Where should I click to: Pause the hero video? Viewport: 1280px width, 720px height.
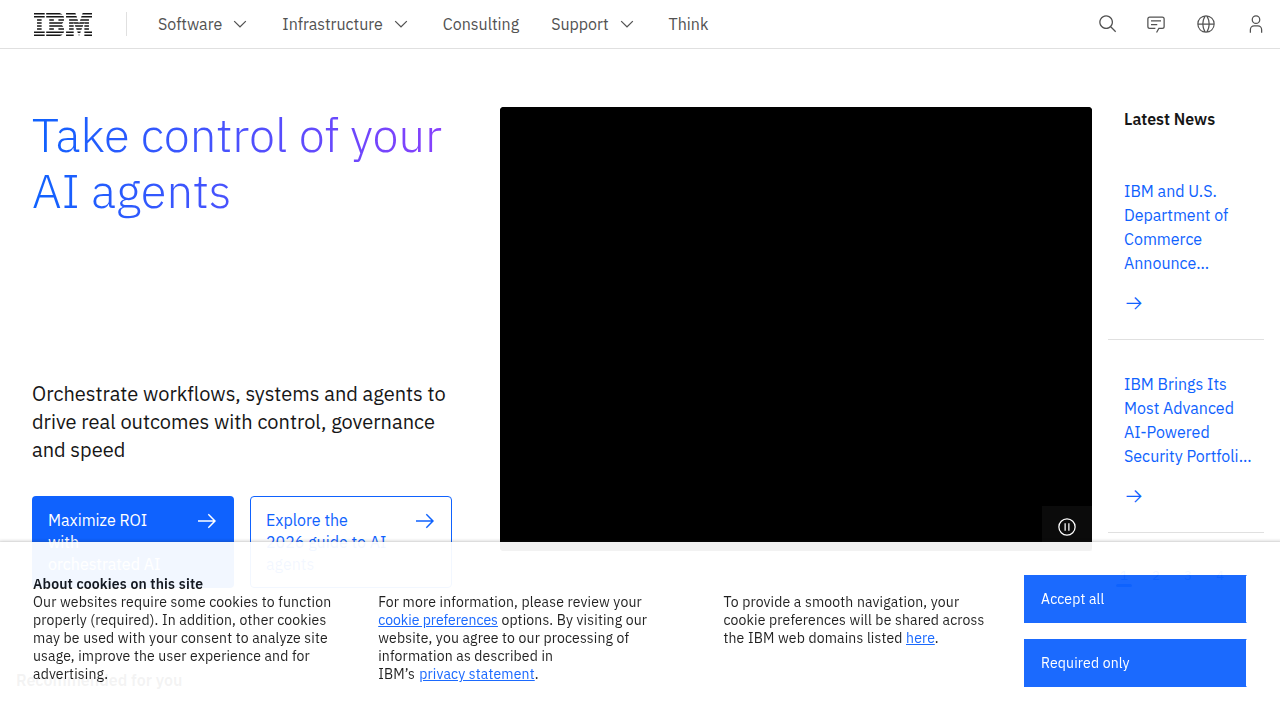tap(1067, 527)
